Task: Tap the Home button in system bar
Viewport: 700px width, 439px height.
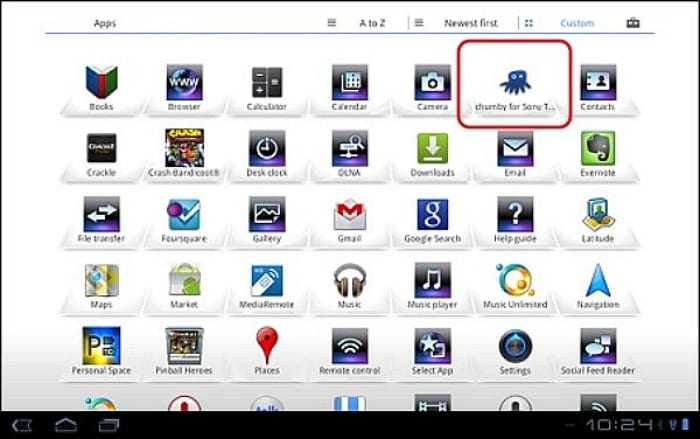Action: click(66, 425)
